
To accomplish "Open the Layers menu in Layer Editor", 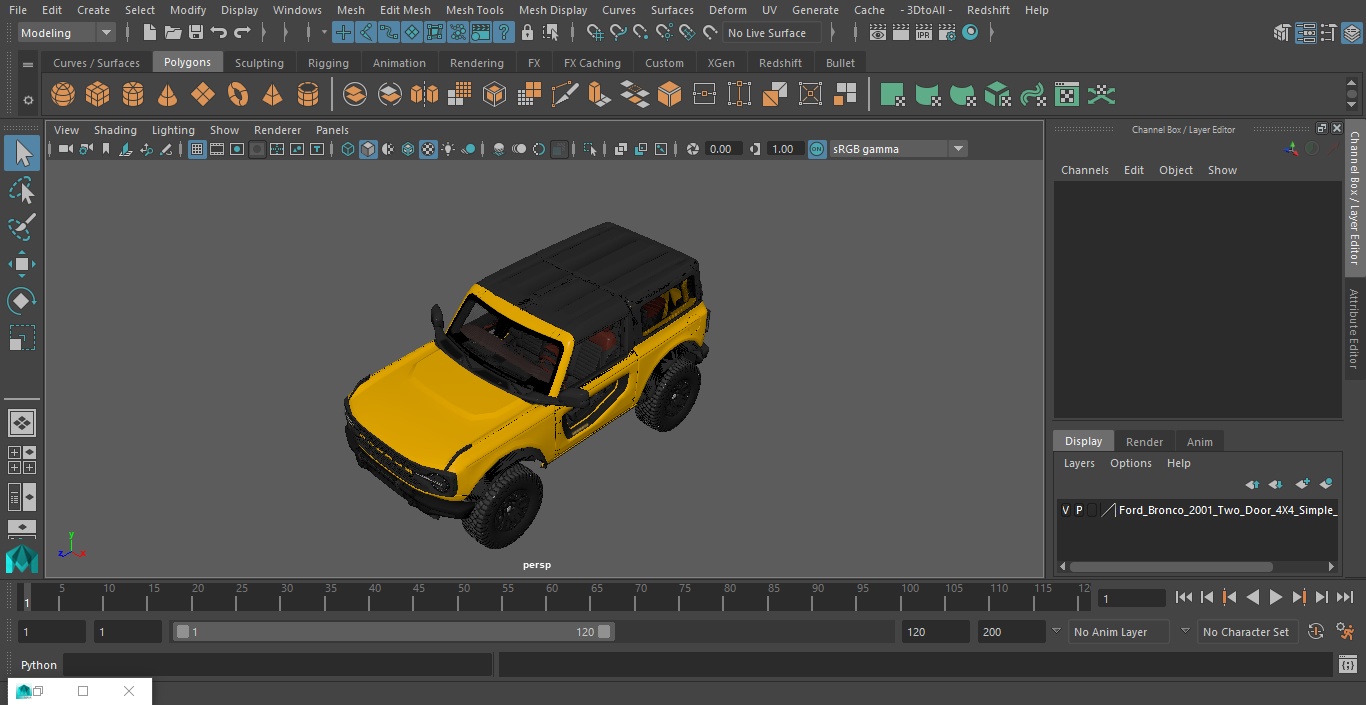I will point(1078,463).
